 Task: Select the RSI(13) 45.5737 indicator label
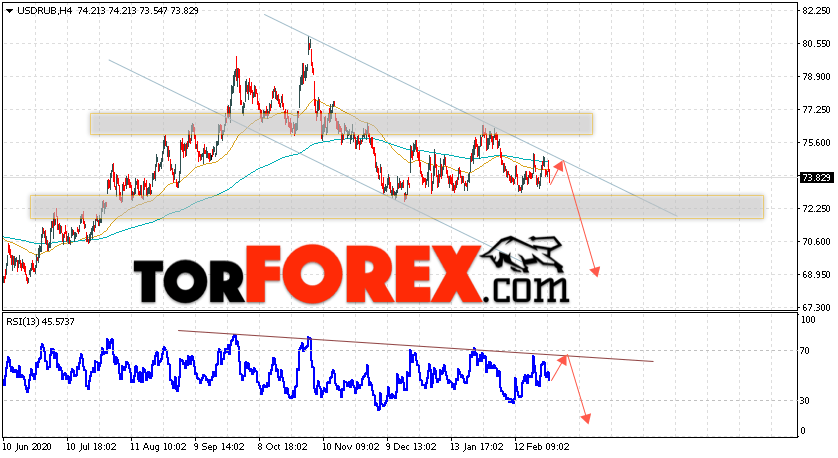(x=41, y=322)
